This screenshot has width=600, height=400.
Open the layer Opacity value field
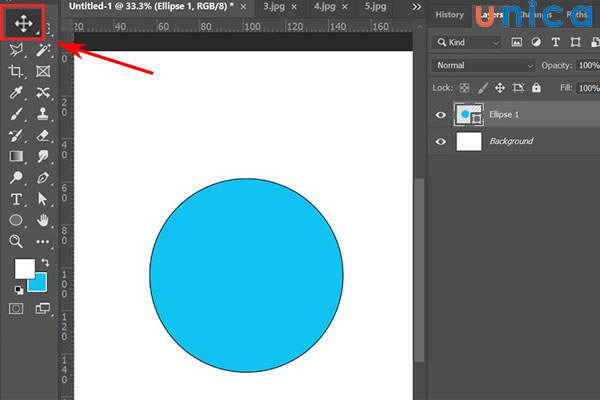588,65
